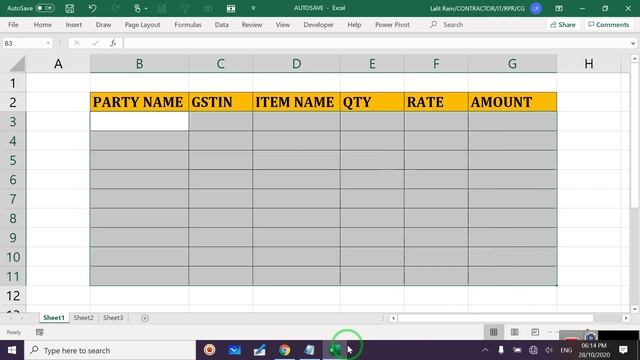Open the Help tab
Viewport: 640px width, 360px height.
(354, 25)
